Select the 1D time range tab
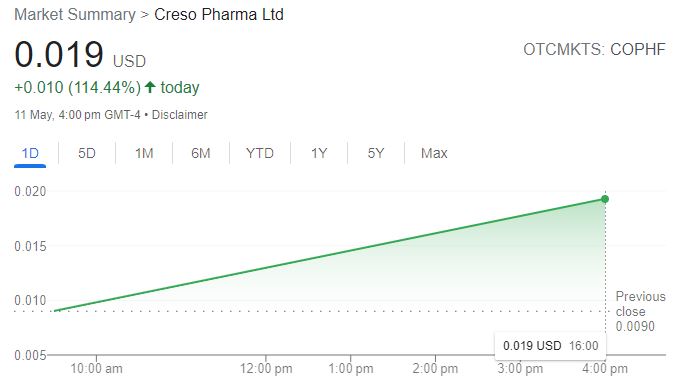The width and height of the screenshot is (680, 392). point(30,154)
